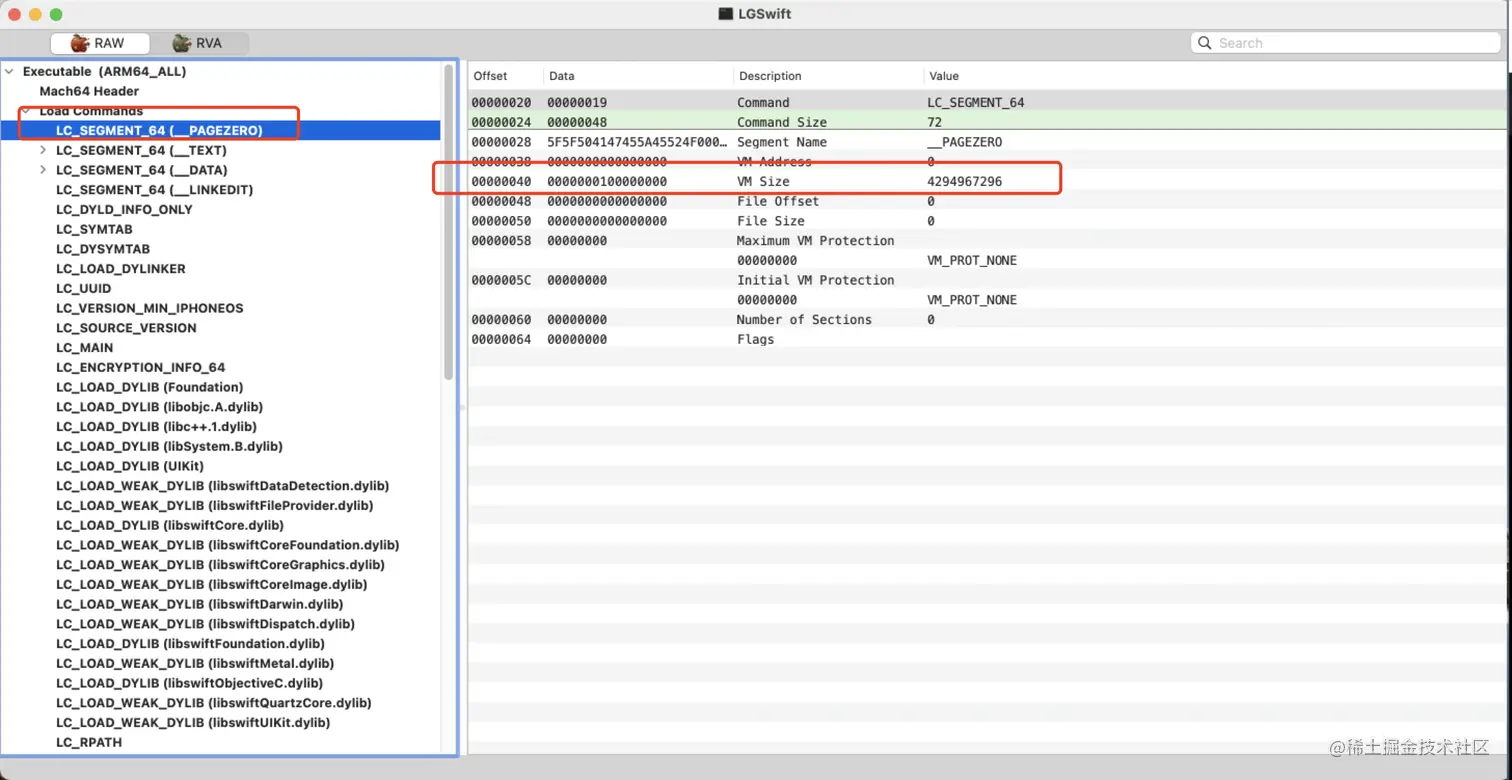The image size is (1512, 780).
Task: Select LC_SEGMENT_64 (__TEXT) row
Action: click(x=221, y=150)
